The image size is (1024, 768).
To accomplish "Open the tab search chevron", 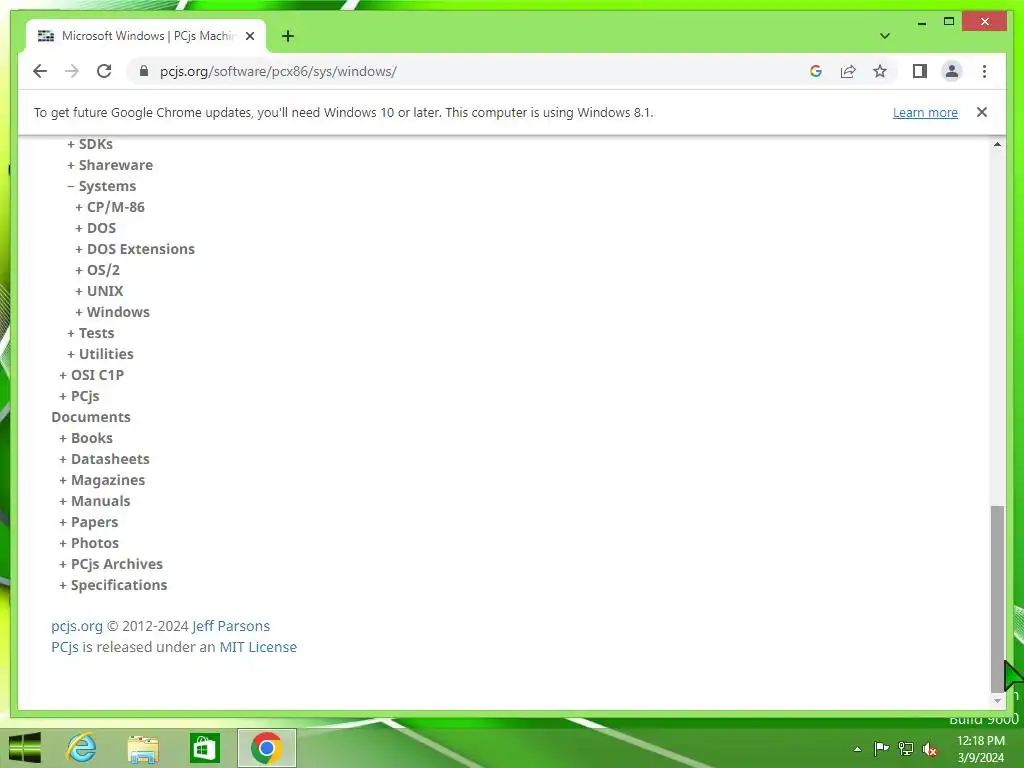I will (x=884, y=36).
